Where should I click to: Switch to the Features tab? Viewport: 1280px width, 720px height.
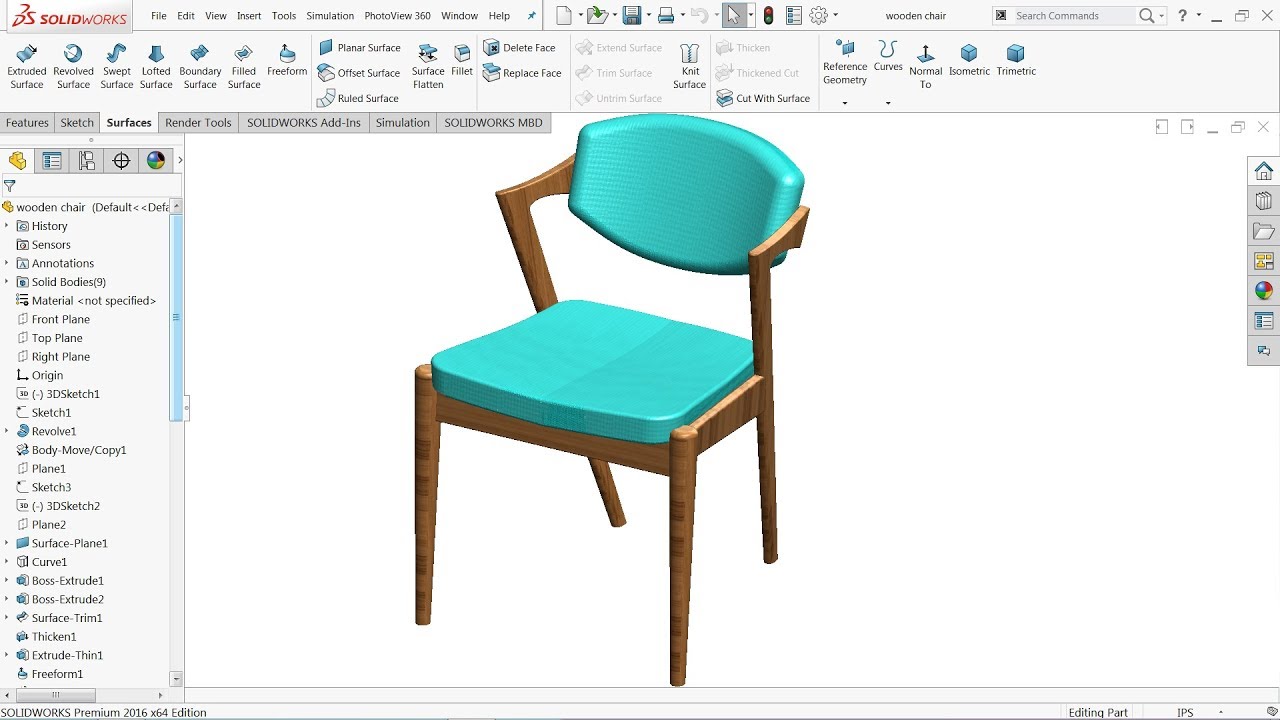coord(27,122)
